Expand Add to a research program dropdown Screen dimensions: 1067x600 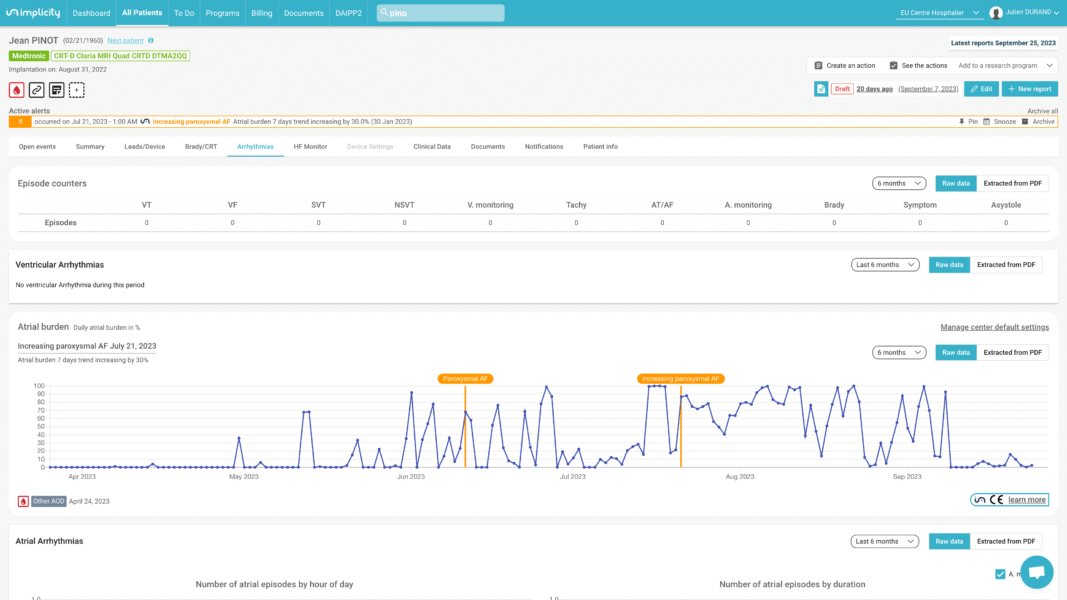coord(1004,65)
